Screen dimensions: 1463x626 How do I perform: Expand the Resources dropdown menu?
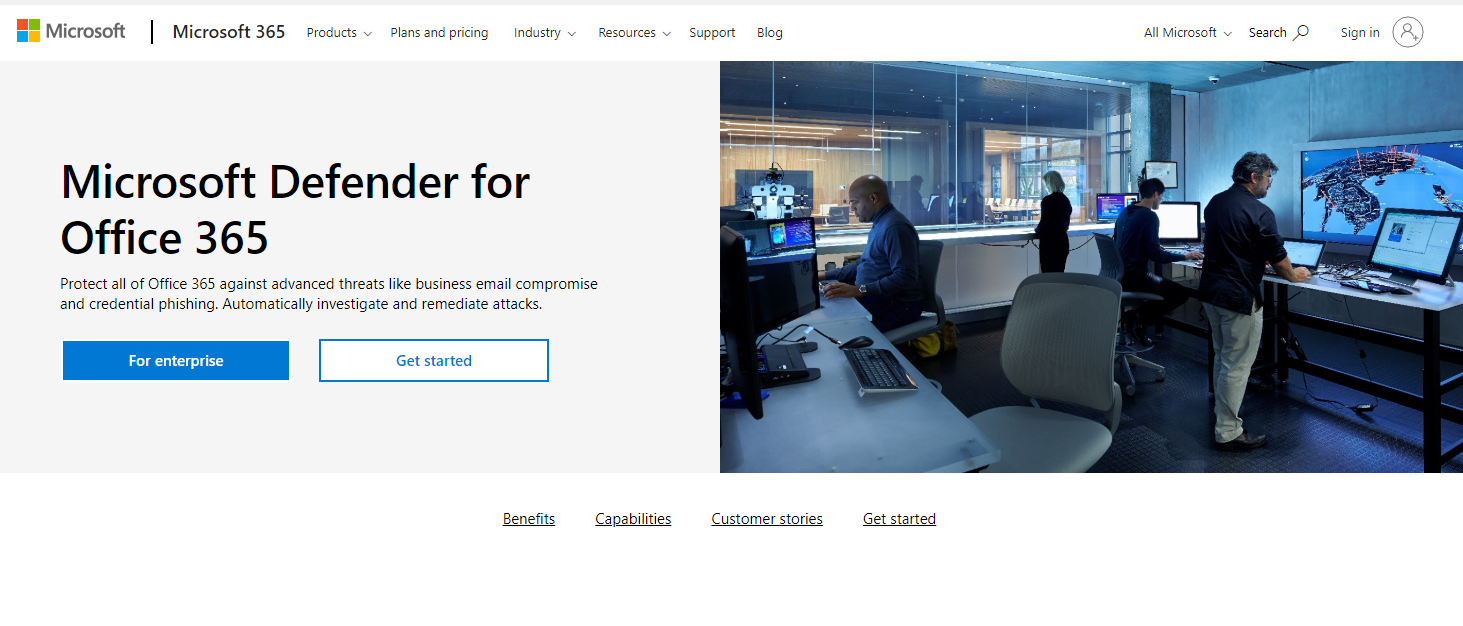[x=634, y=33]
